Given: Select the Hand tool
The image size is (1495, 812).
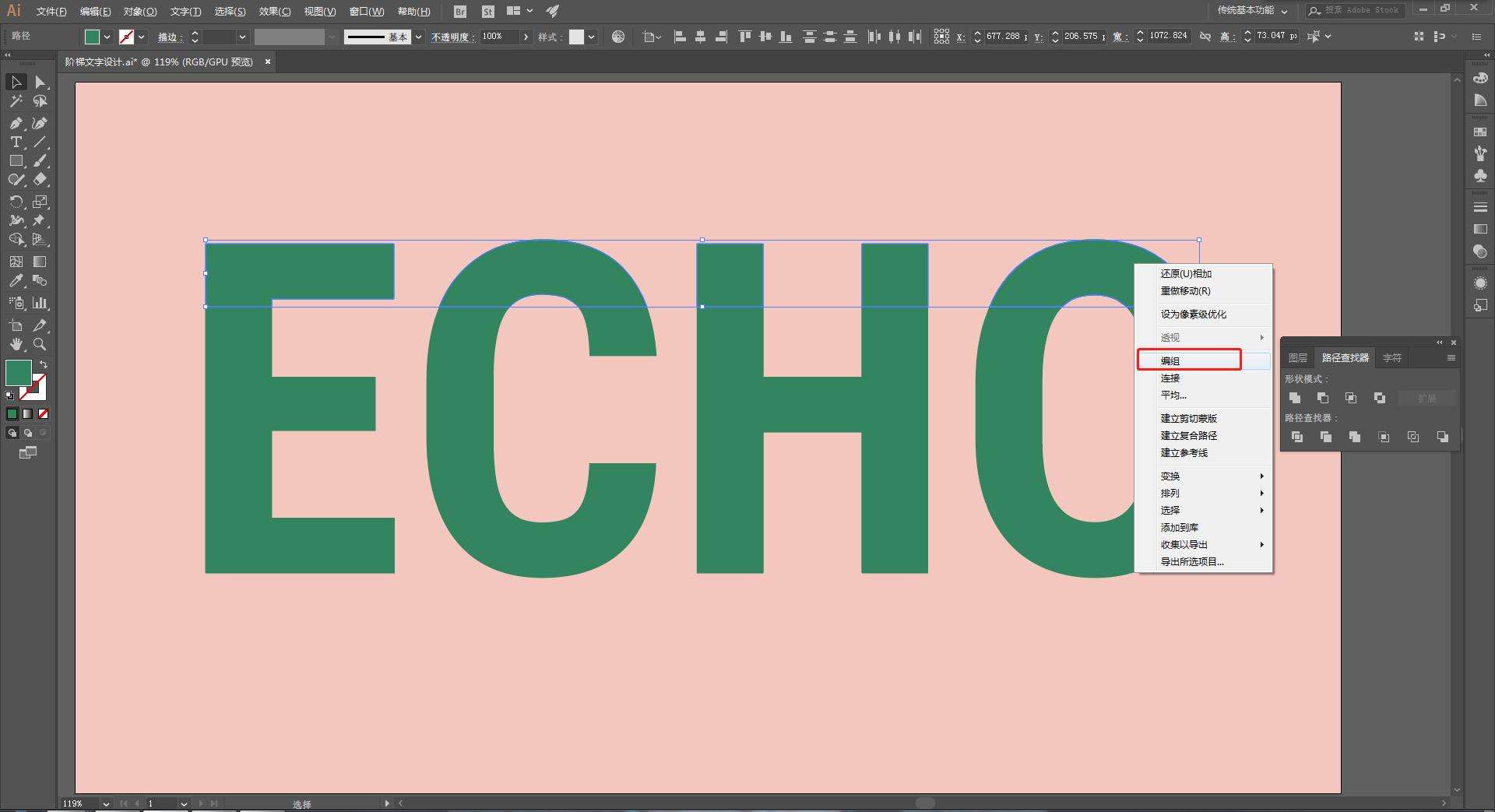Looking at the screenshot, I should 16,344.
